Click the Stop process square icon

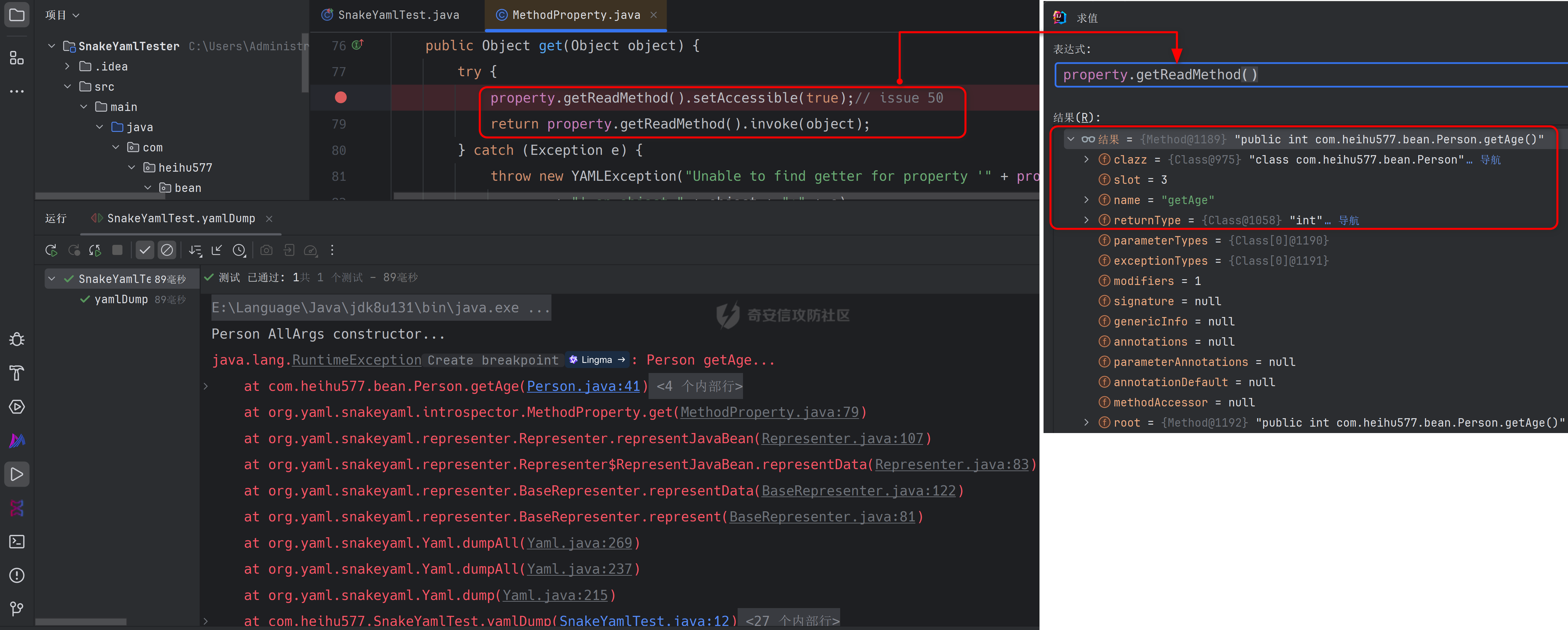117,250
